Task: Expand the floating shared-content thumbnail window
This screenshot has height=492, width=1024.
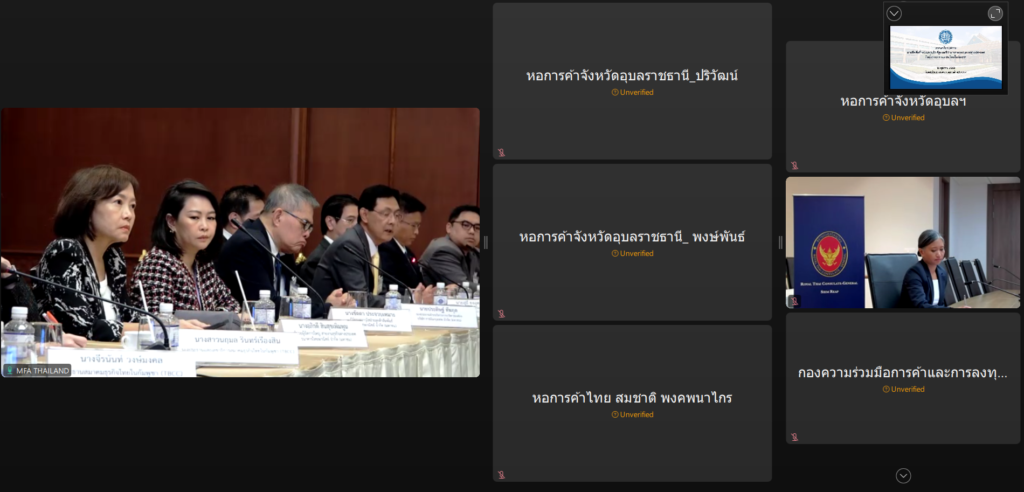Action: pos(995,13)
